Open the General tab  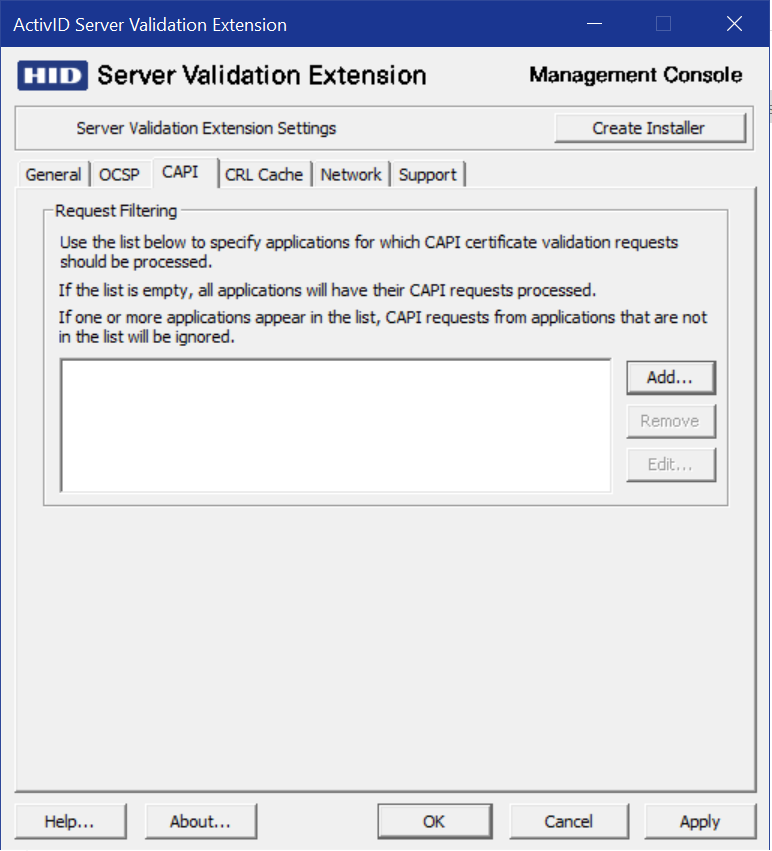coord(53,175)
